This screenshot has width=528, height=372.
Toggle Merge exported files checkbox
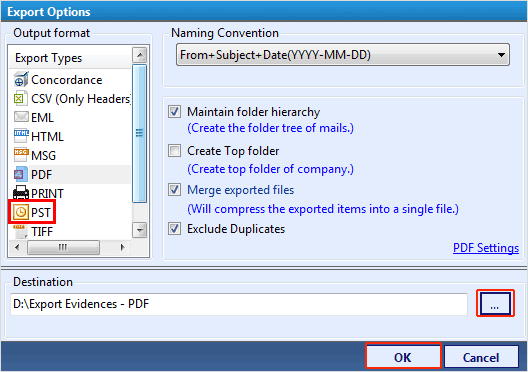(x=174, y=190)
